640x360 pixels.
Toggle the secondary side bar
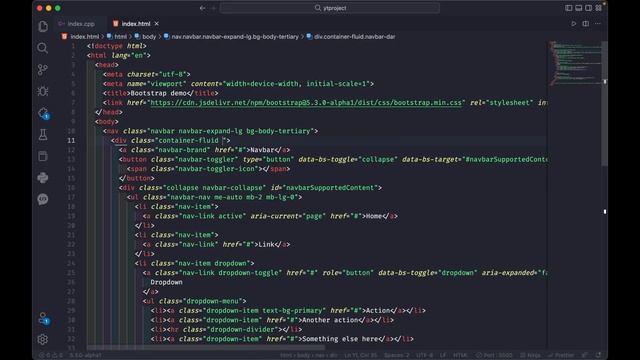589,8
